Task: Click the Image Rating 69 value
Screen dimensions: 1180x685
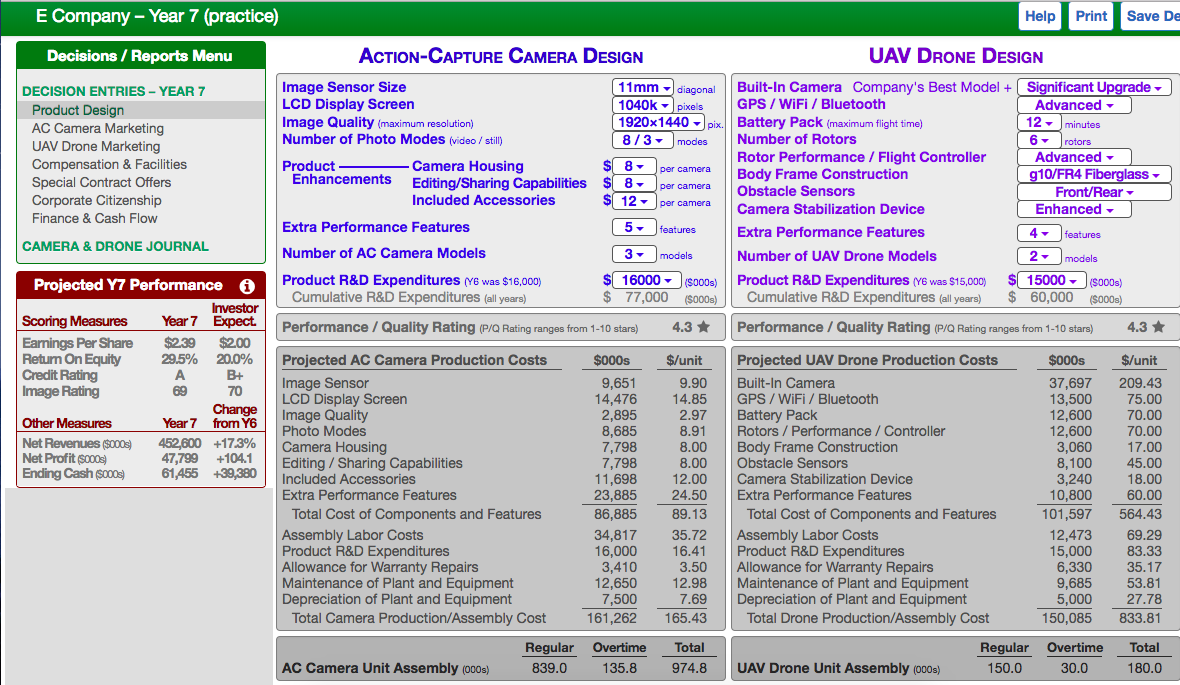Action: (x=180, y=391)
